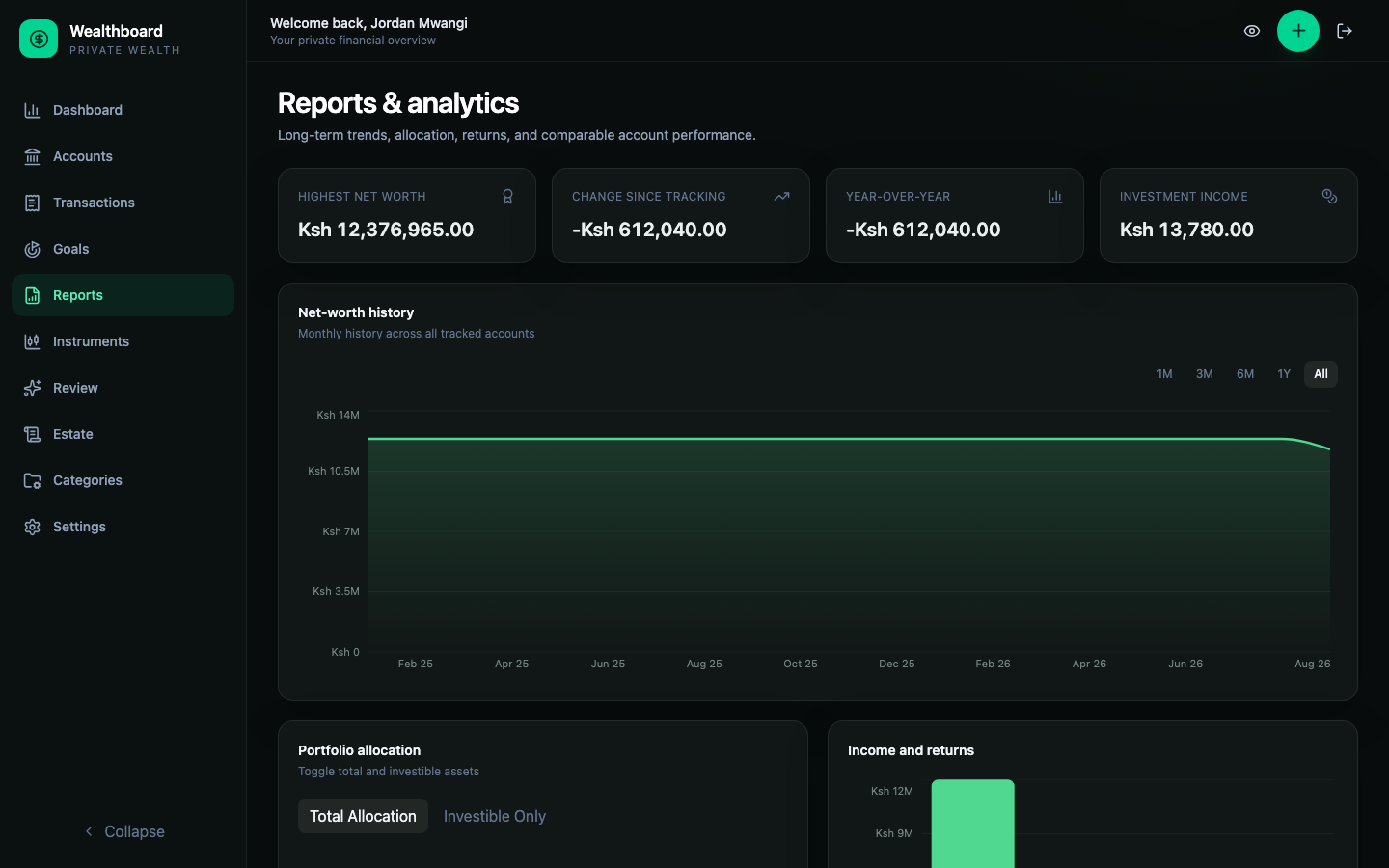This screenshot has height=868, width=1389.
Task: Select 1Y chart range
Action: (x=1284, y=374)
